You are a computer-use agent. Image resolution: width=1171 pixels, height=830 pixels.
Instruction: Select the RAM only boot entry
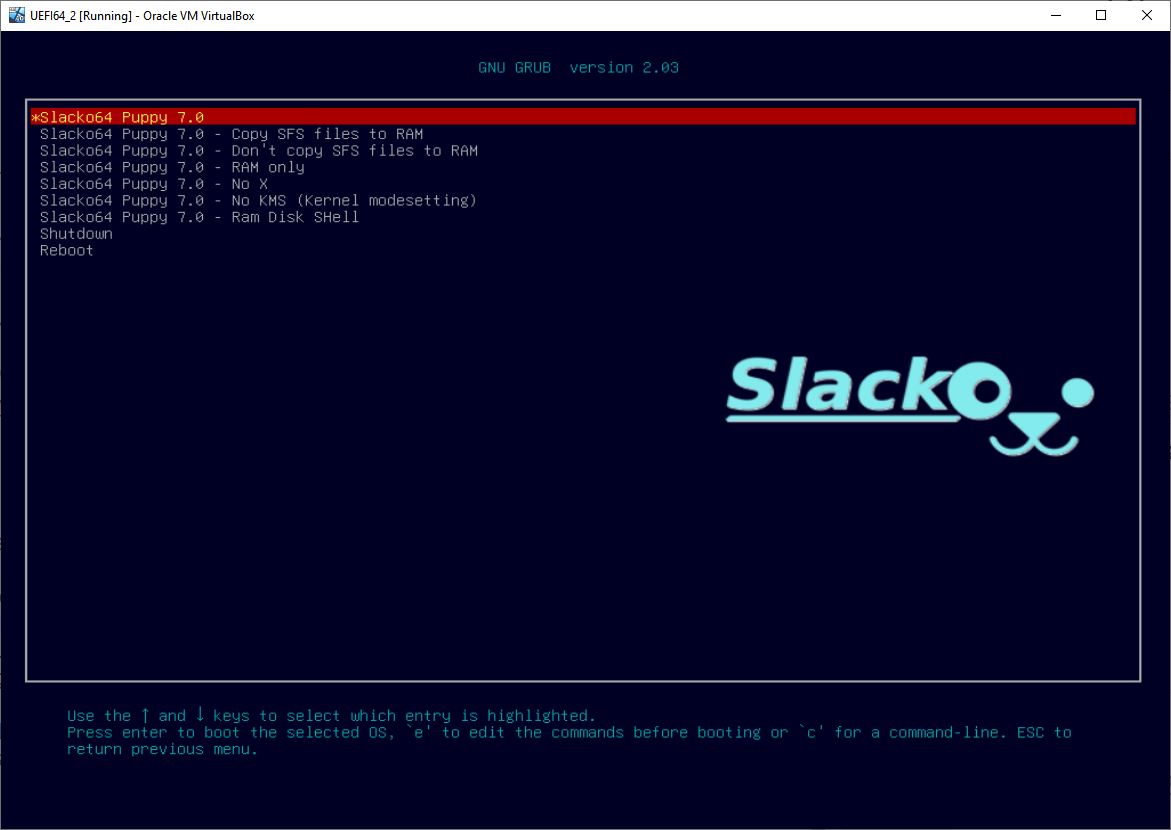click(171, 167)
